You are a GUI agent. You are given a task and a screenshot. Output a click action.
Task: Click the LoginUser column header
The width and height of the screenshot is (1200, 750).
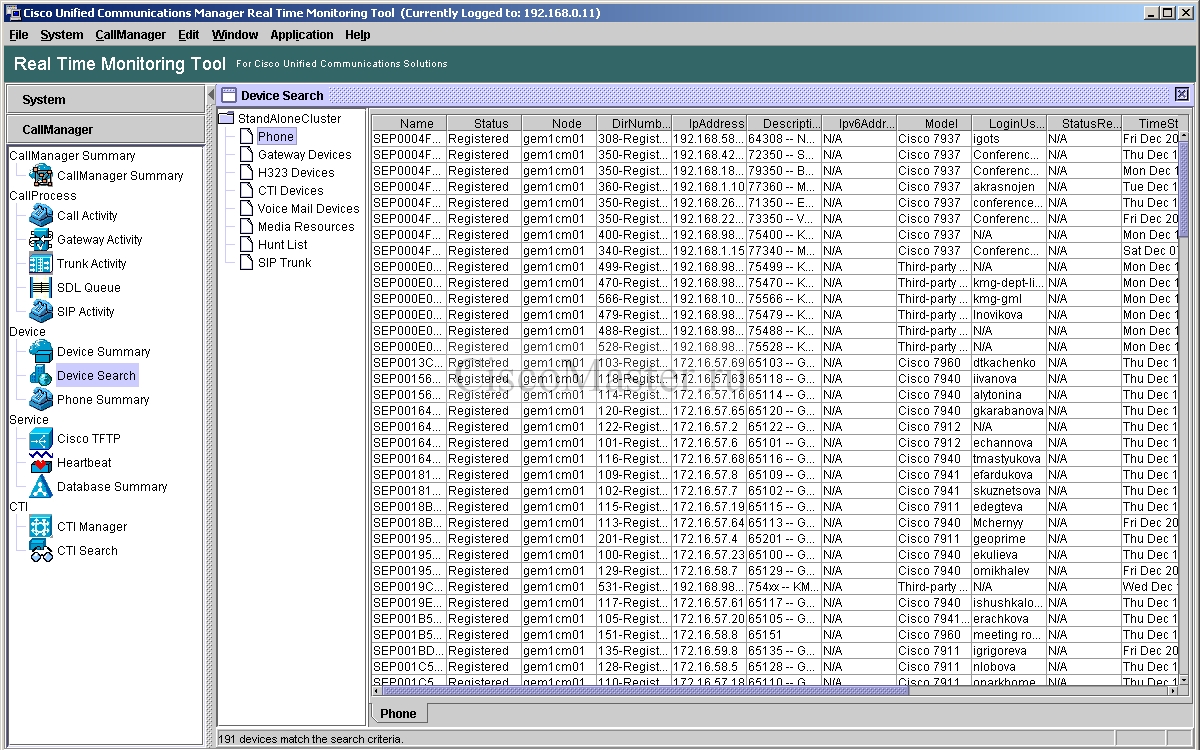coord(1009,123)
